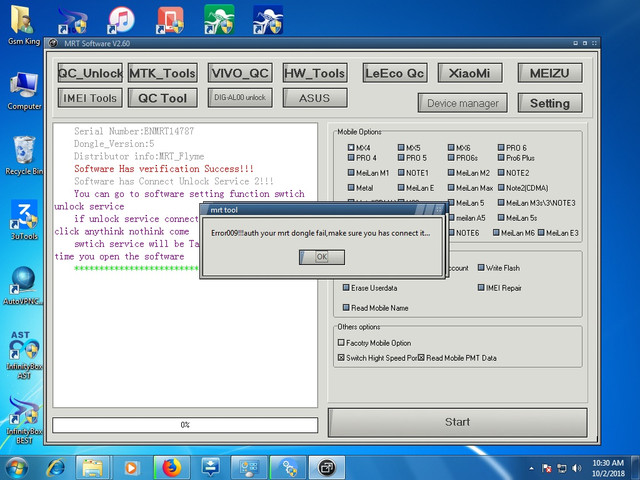The width and height of the screenshot is (640, 480).
Task: Click taskbar clock showing 10:30 AM
Action: coord(608,468)
